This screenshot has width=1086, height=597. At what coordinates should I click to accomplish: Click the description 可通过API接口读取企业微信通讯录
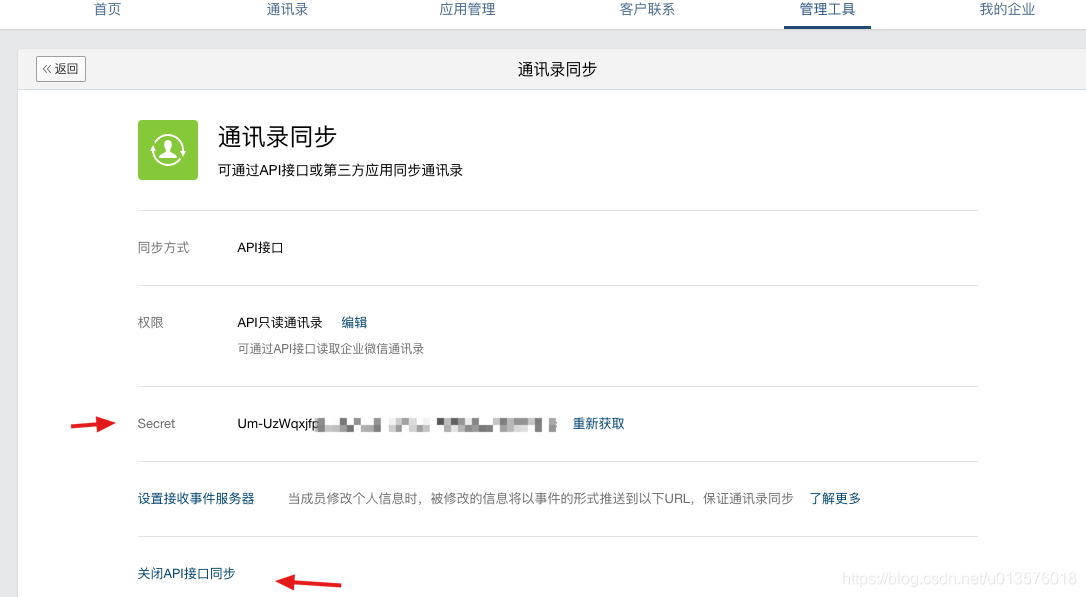[330, 348]
